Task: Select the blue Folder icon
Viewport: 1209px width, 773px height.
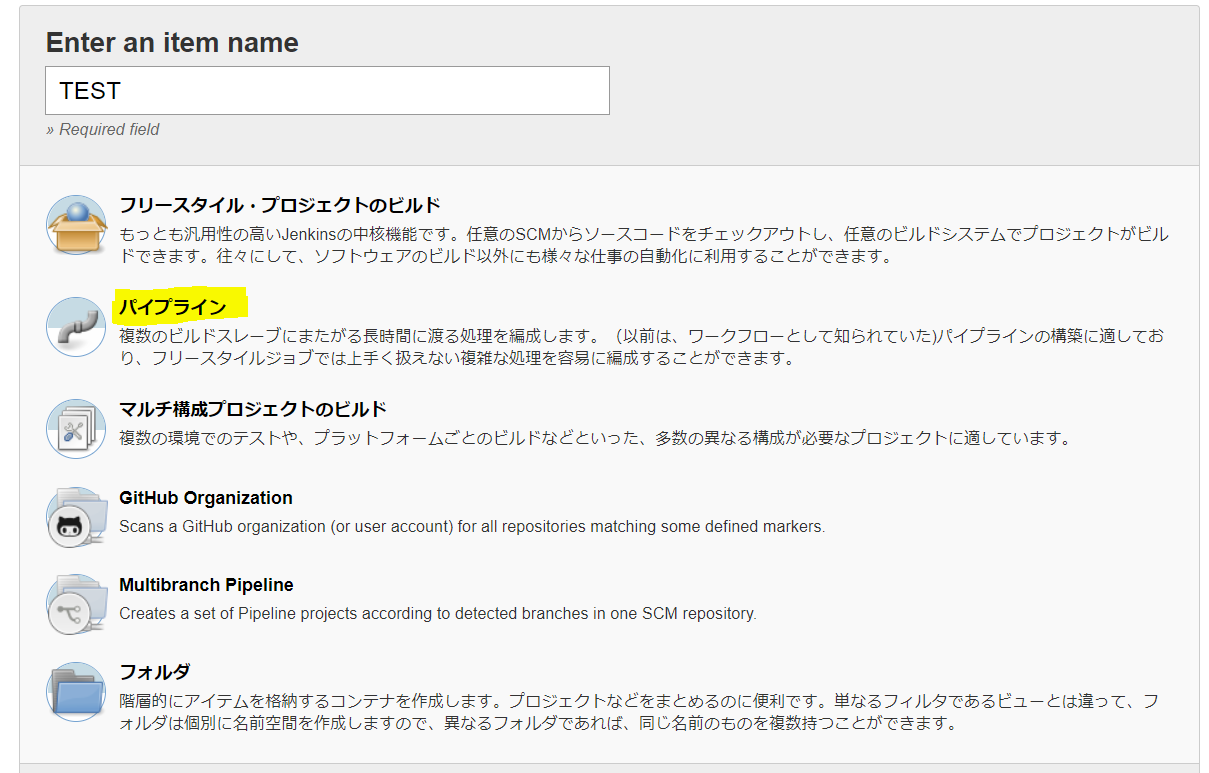Action: pyautogui.click(x=76, y=691)
